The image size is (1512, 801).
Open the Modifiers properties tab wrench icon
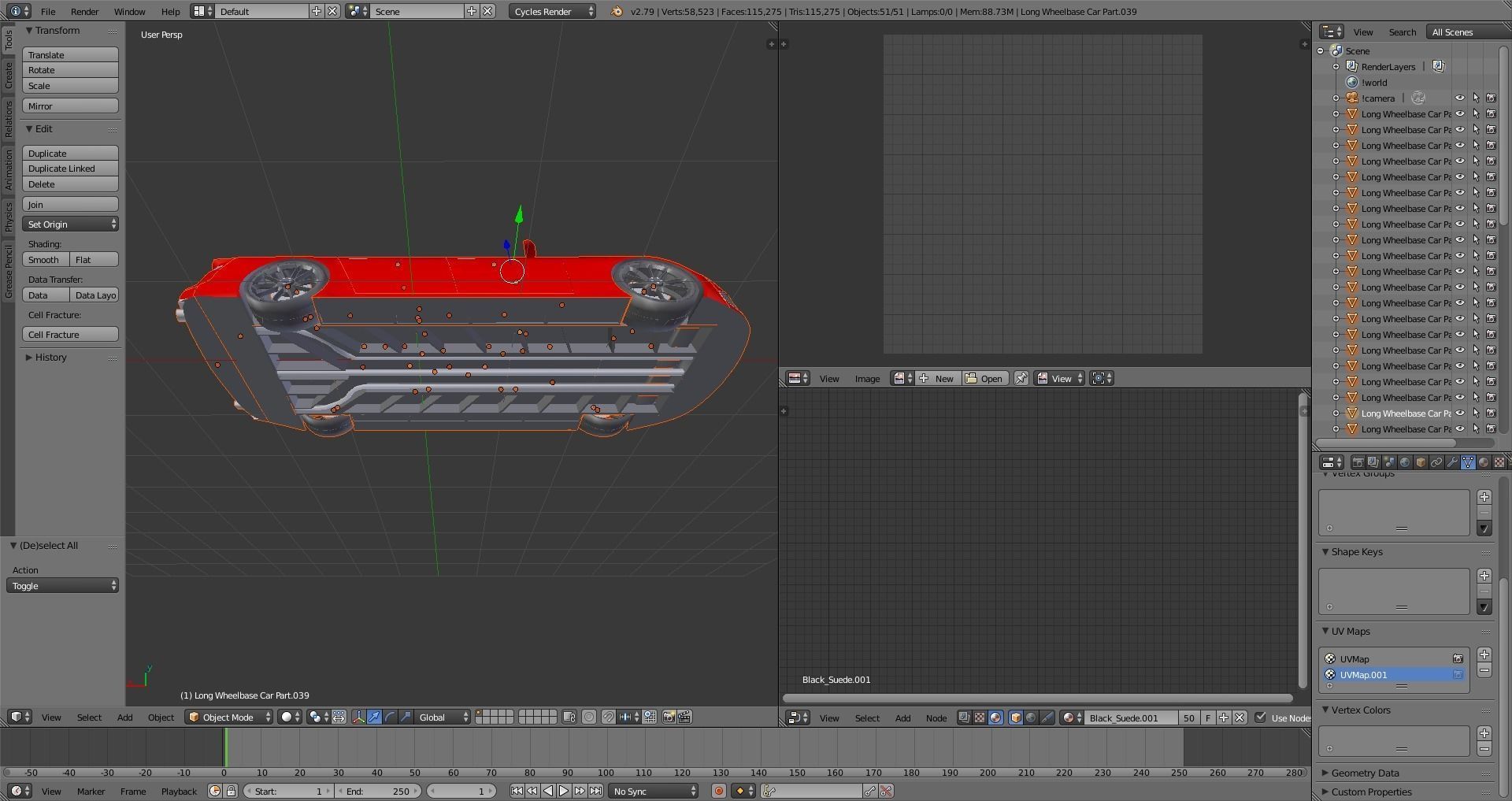tap(1452, 462)
